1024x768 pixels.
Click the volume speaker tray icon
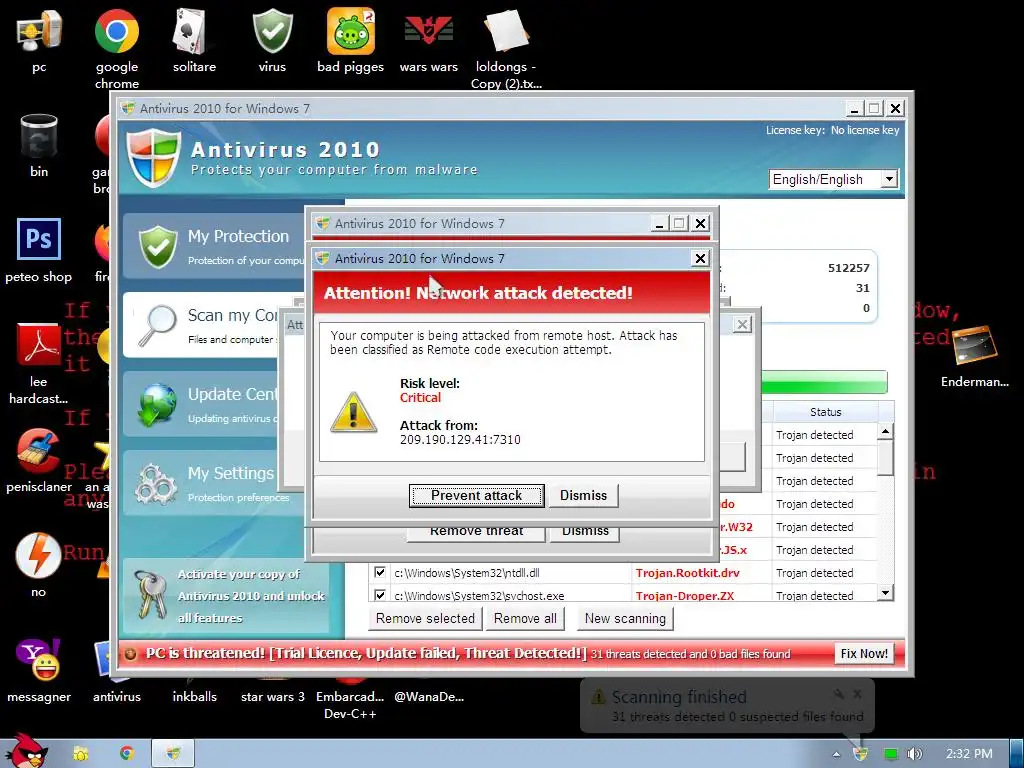(x=915, y=754)
